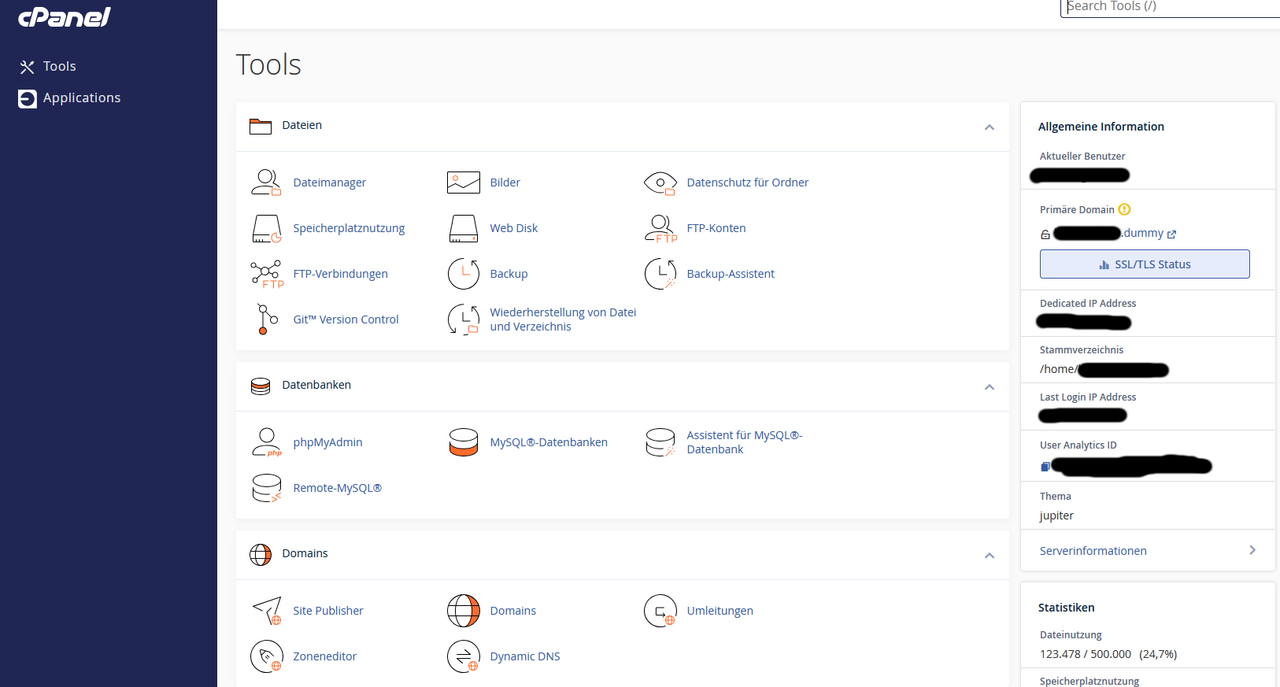Open the Datenschutz für Ordner link

[747, 182]
